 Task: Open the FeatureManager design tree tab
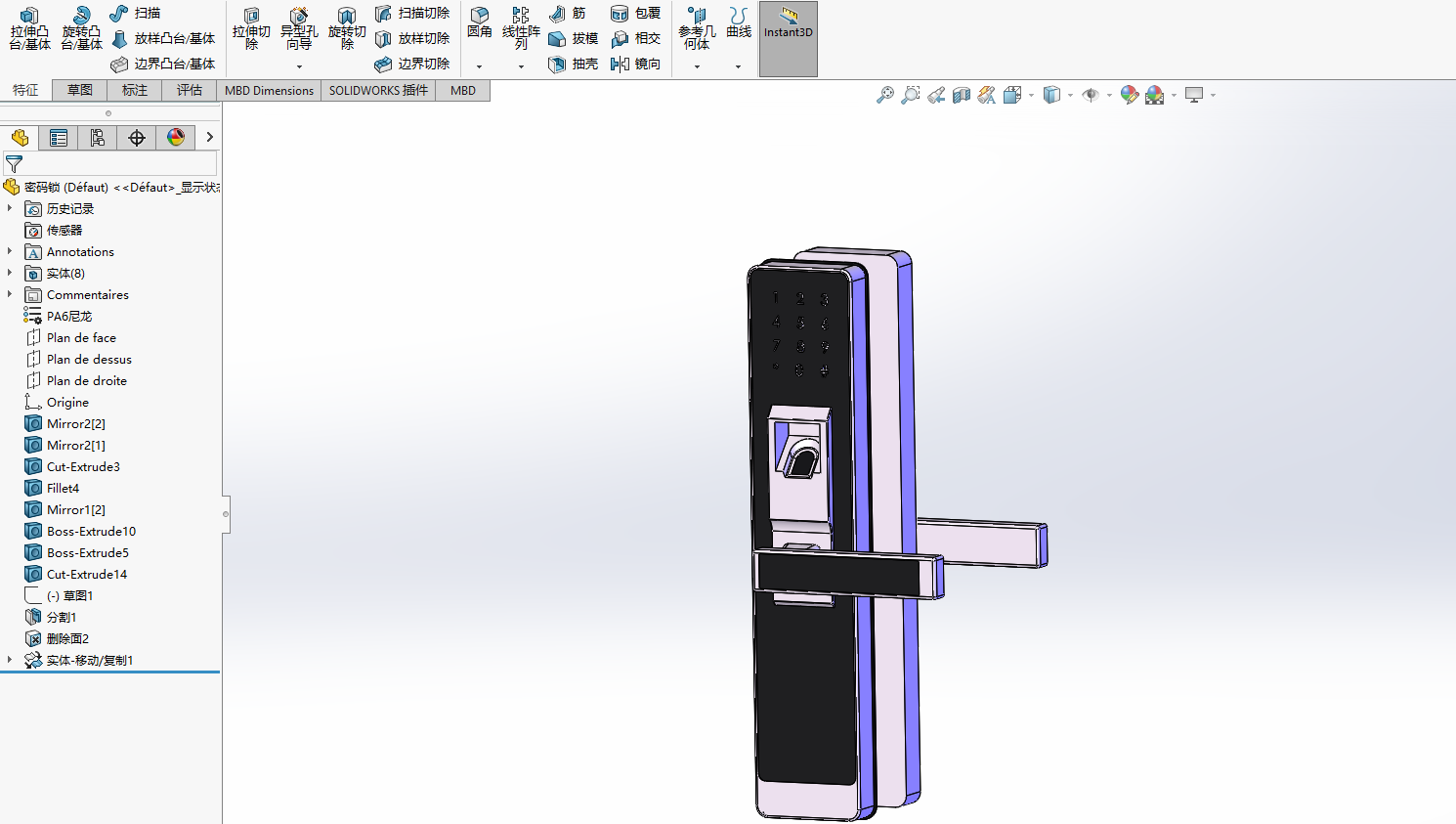(20, 138)
